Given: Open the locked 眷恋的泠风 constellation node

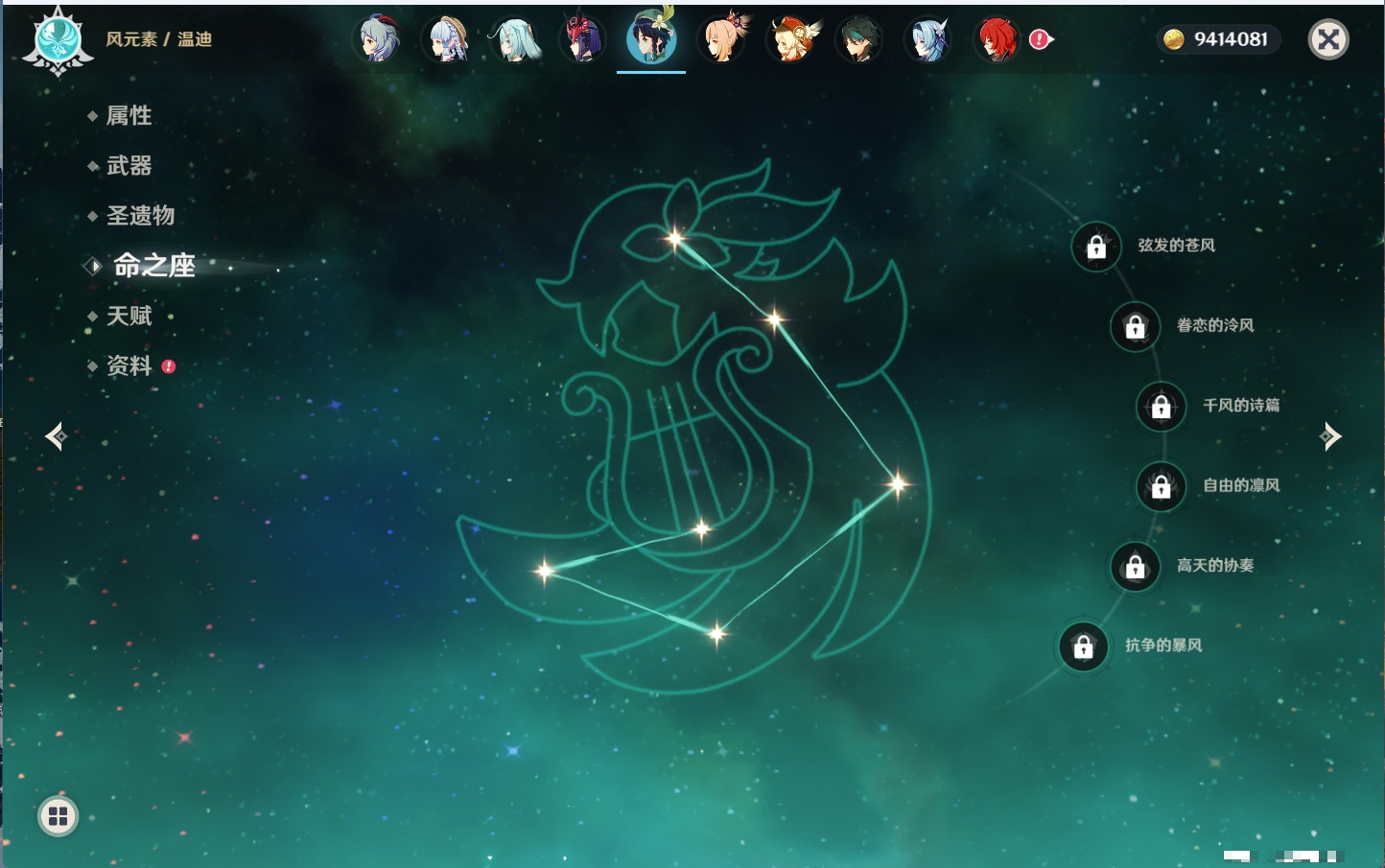Looking at the screenshot, I should coord(1135,327).
